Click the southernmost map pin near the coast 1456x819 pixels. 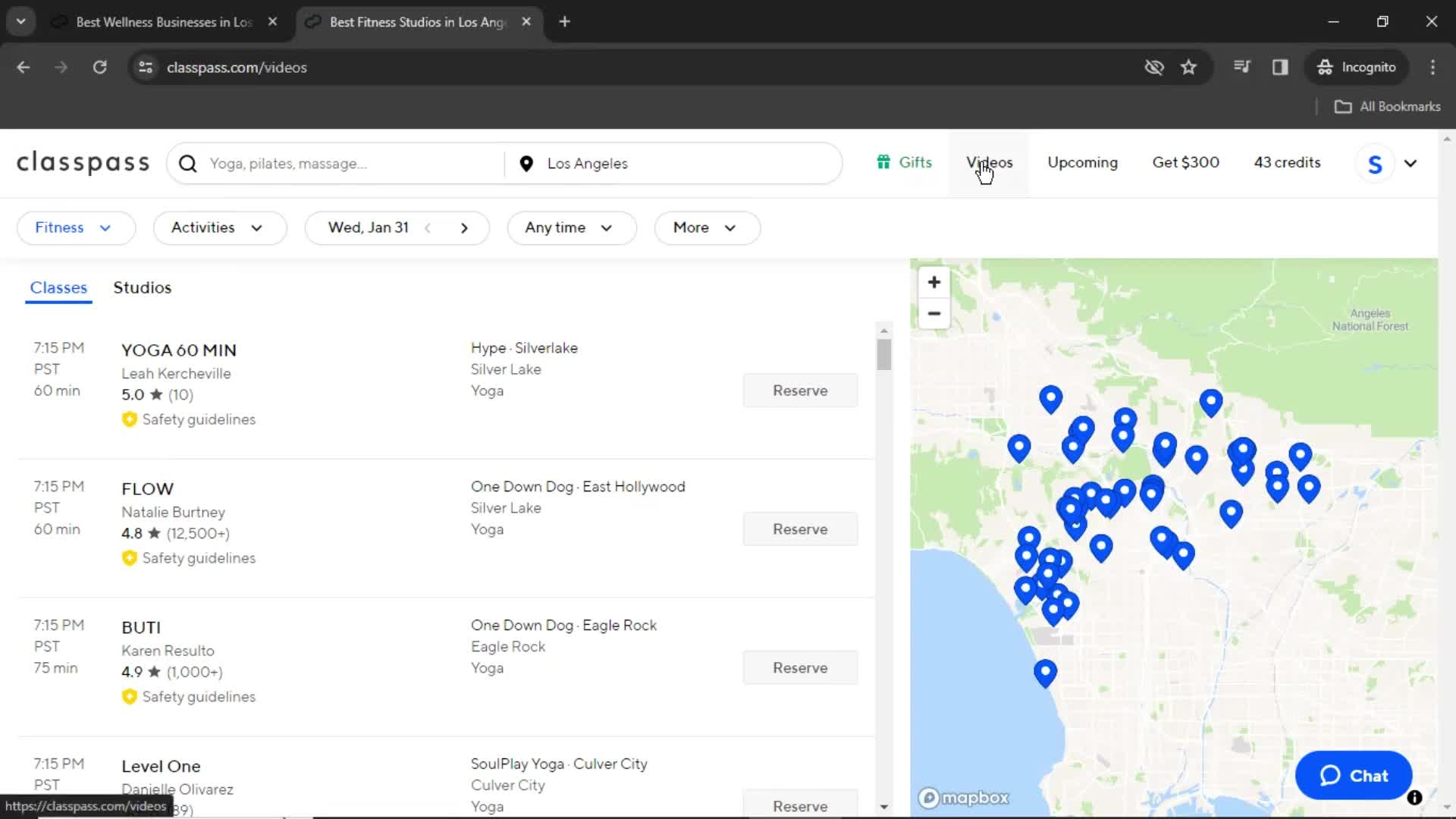pos(1045,673)
